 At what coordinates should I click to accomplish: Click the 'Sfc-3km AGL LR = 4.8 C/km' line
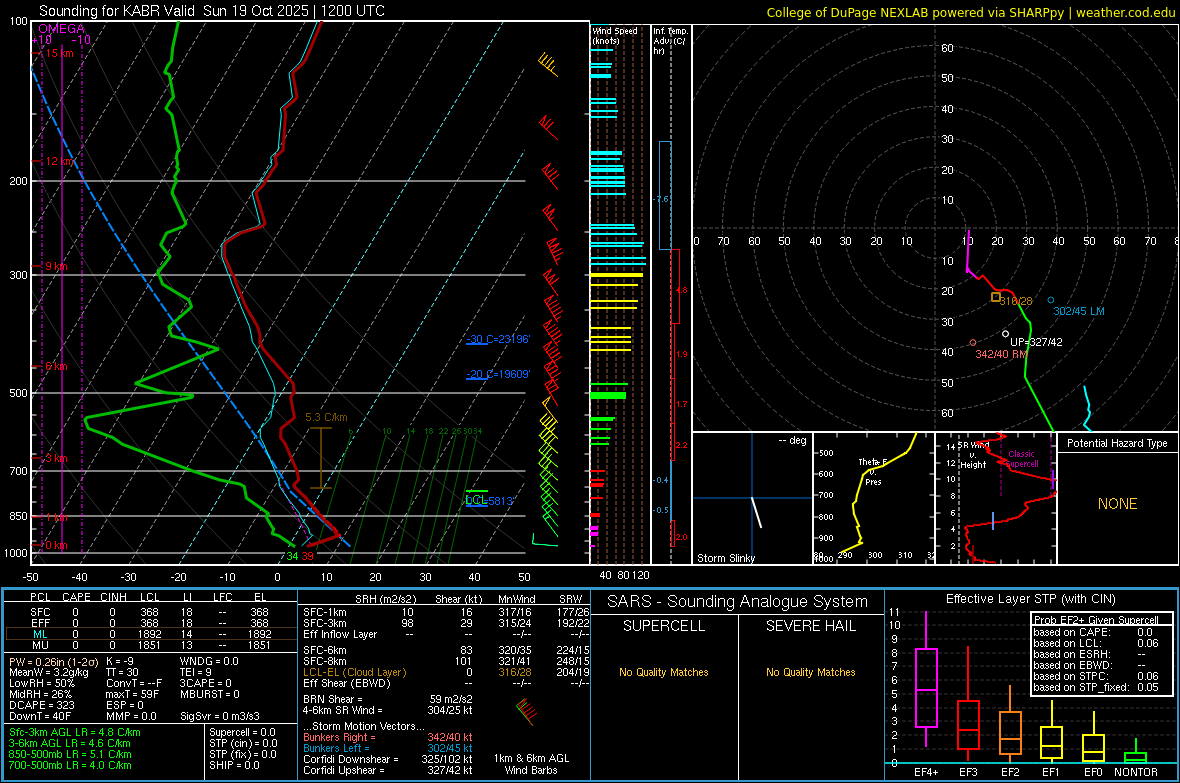(75, 733)
